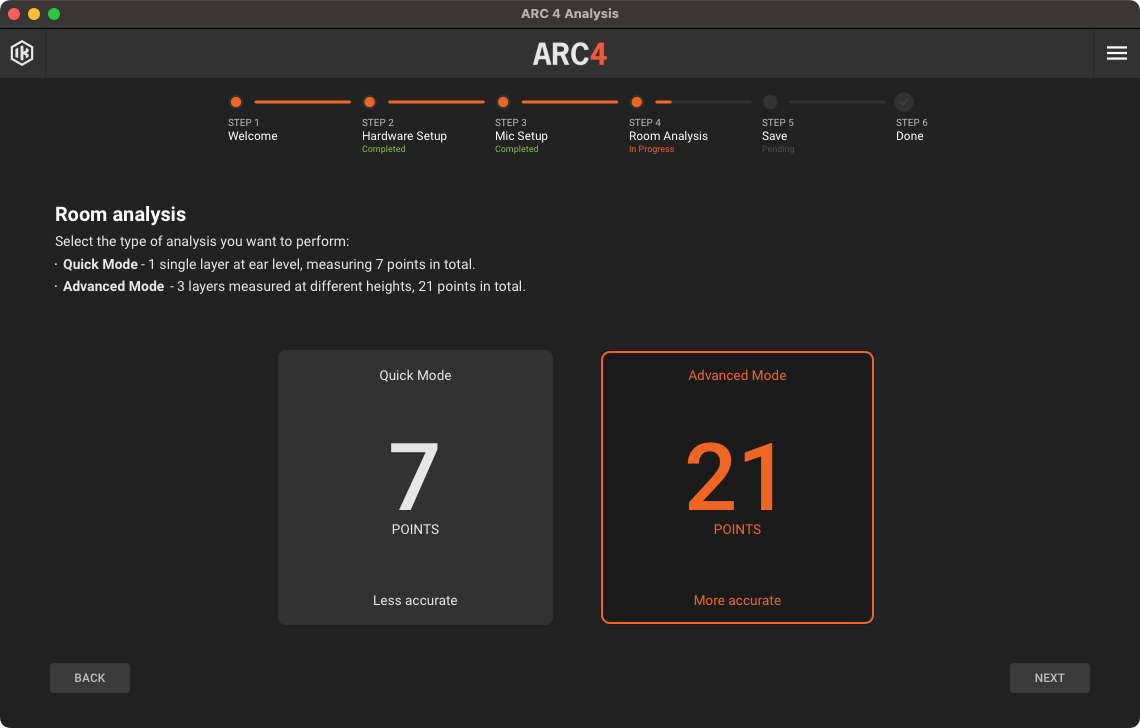Proceed with the NEXT button
The width and height of the screenshot is (1140, 728).
point(1049,678)
